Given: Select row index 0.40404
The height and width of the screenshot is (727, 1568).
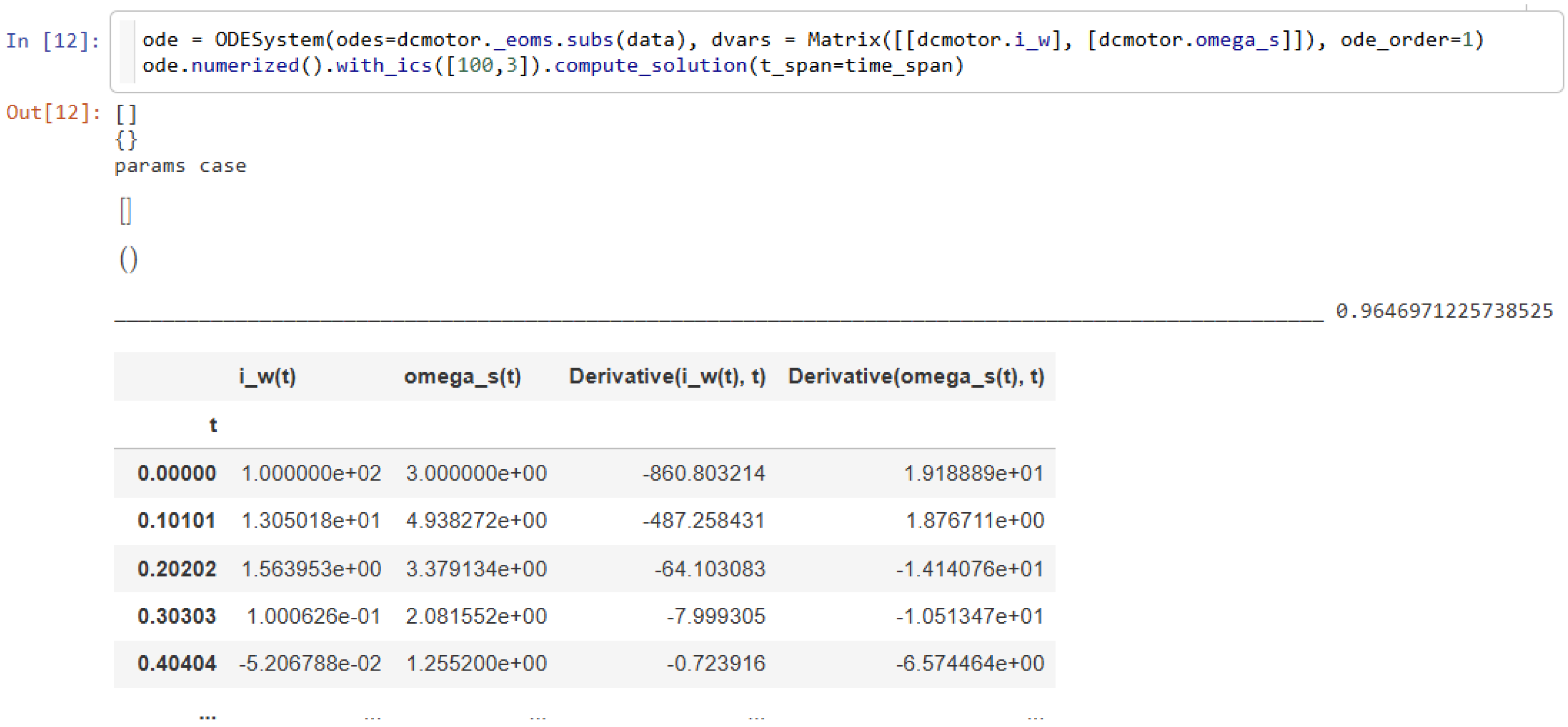Looking at the screenshot, I should (177, 663).
